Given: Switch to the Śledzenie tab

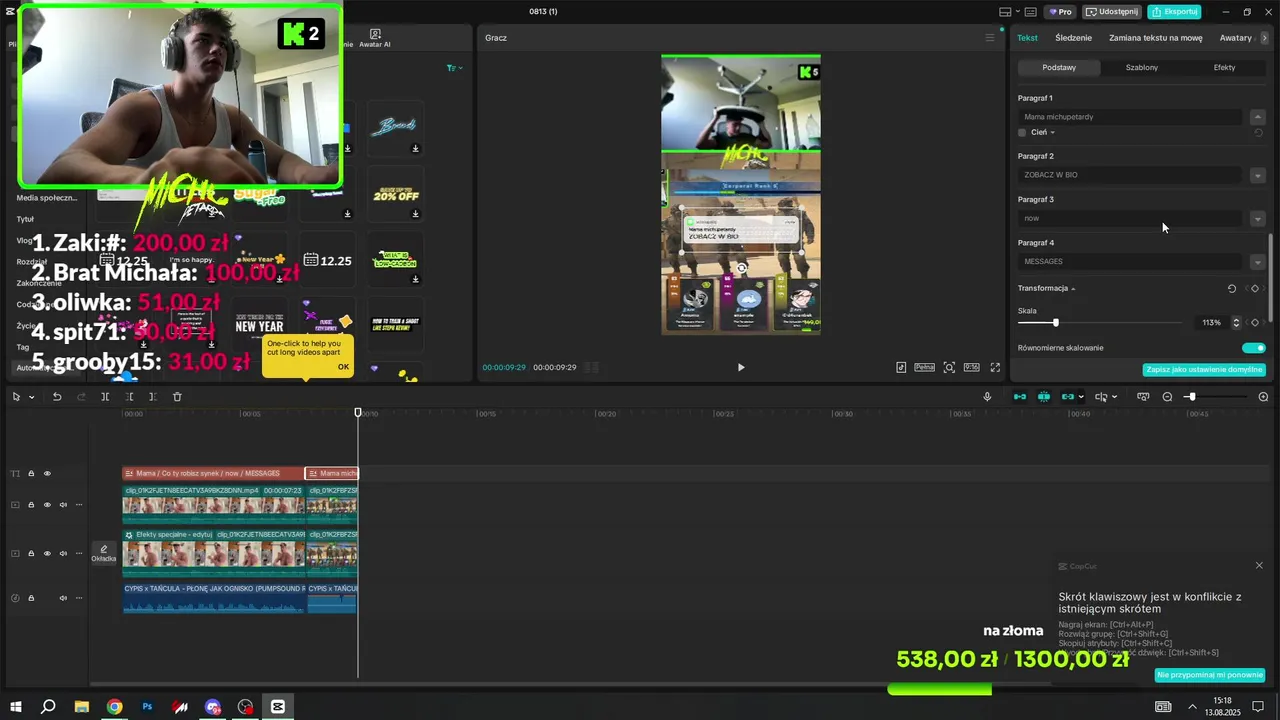Looking at the screenshot, I should pyautogui.click(x=1073, y=38).
